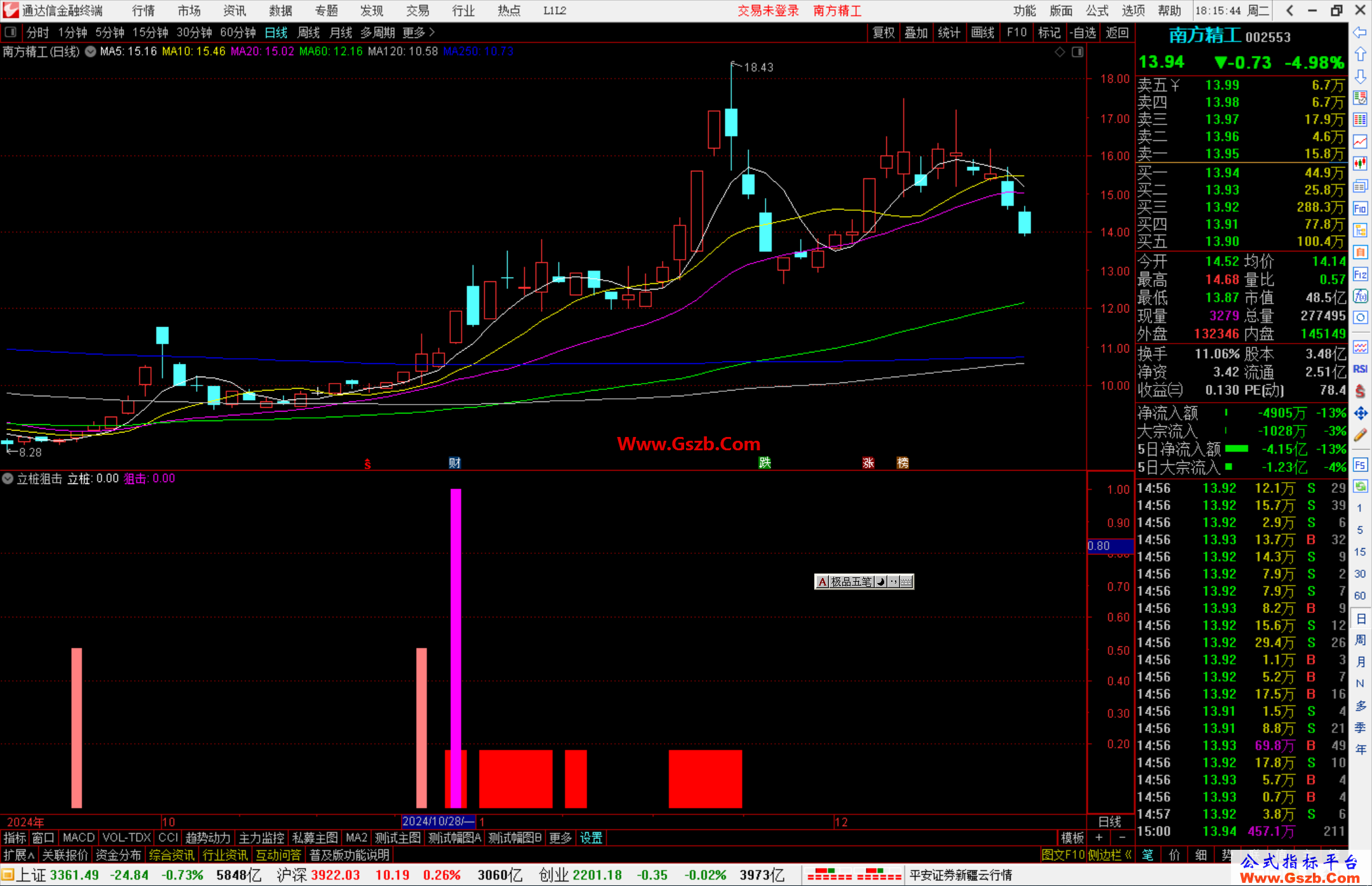Select the 年 period in right sidebar
This screenshot has height=886, width=1372.
1360,749
